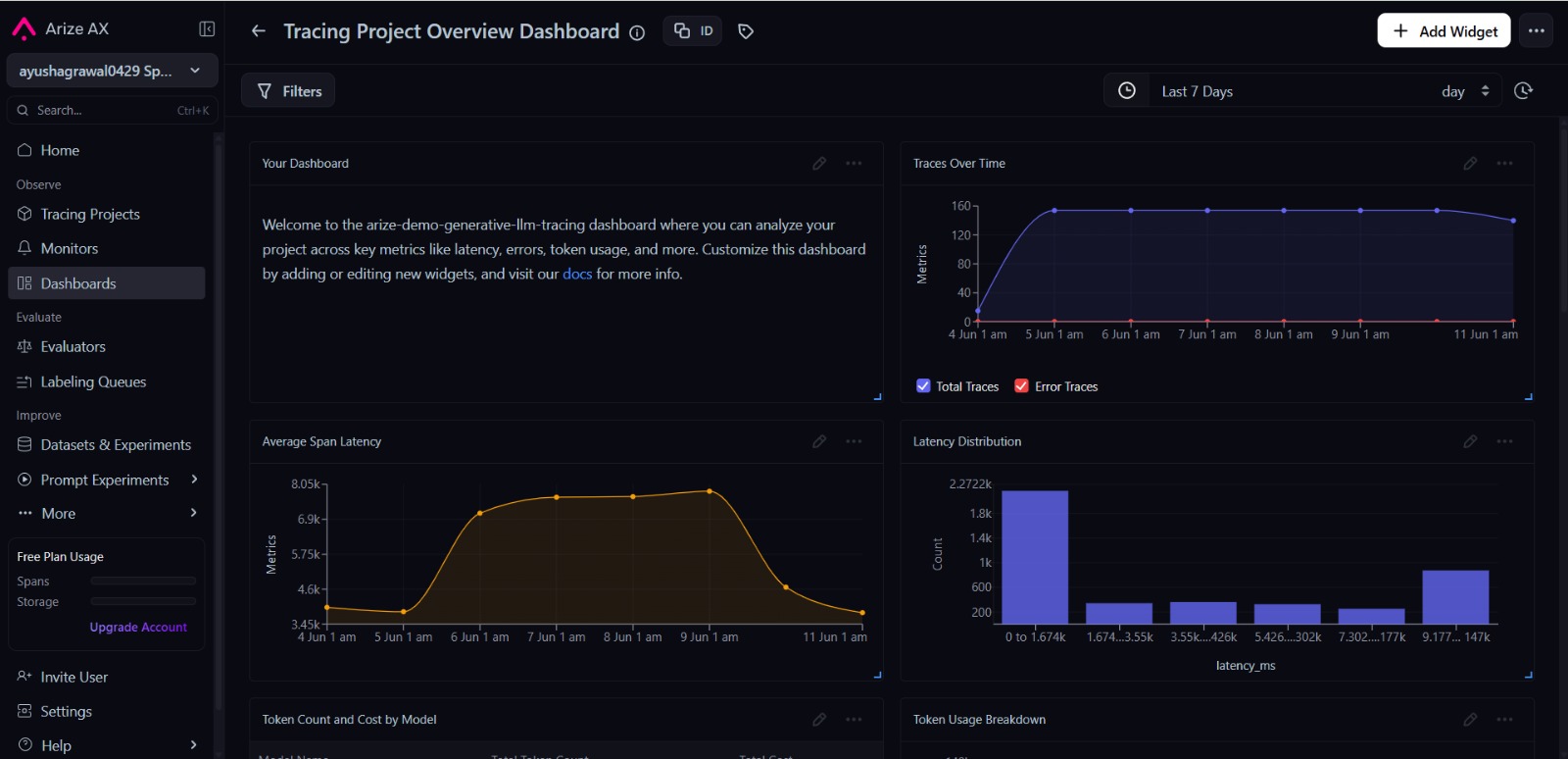Uncheck the Total Traces checkbox
1568x759 pixels.
point(923,386)
